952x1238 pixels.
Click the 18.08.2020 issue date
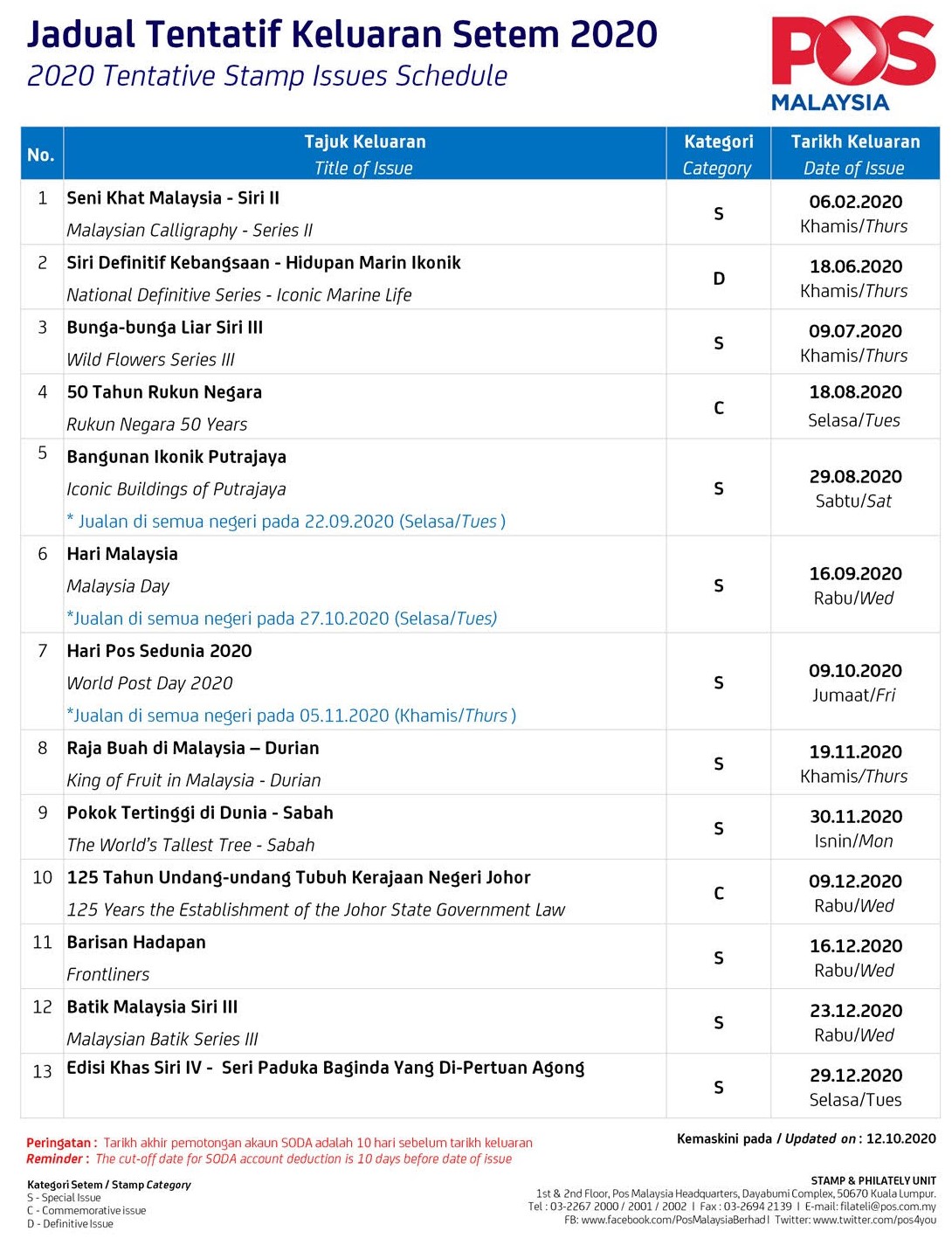point(855,392)
